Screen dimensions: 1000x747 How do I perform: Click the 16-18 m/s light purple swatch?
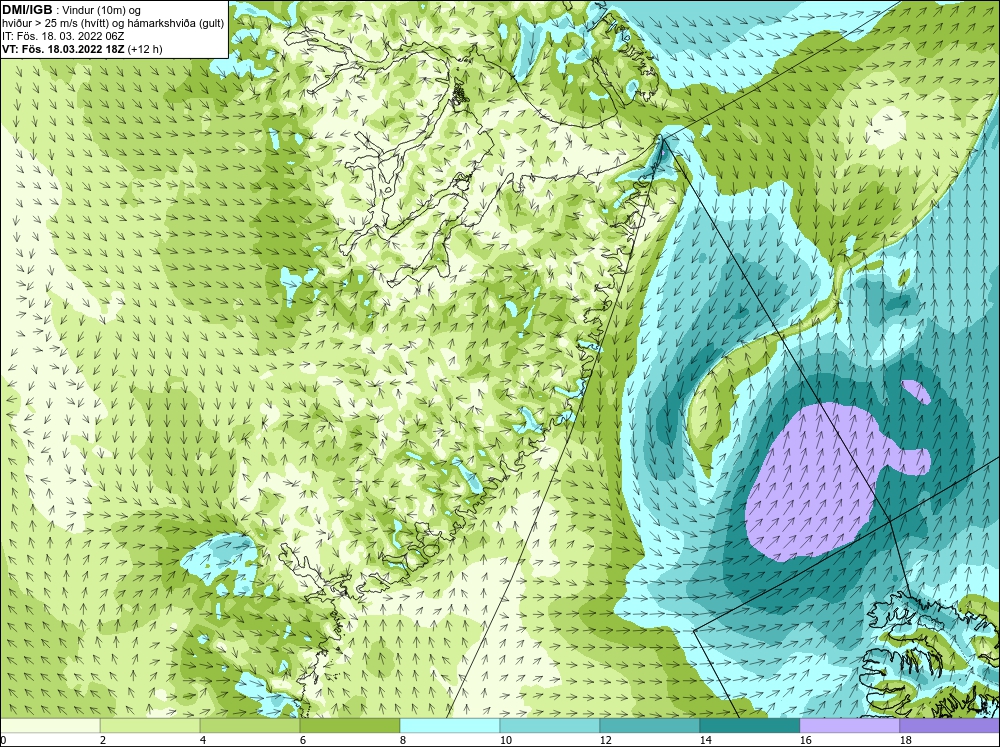849,725
